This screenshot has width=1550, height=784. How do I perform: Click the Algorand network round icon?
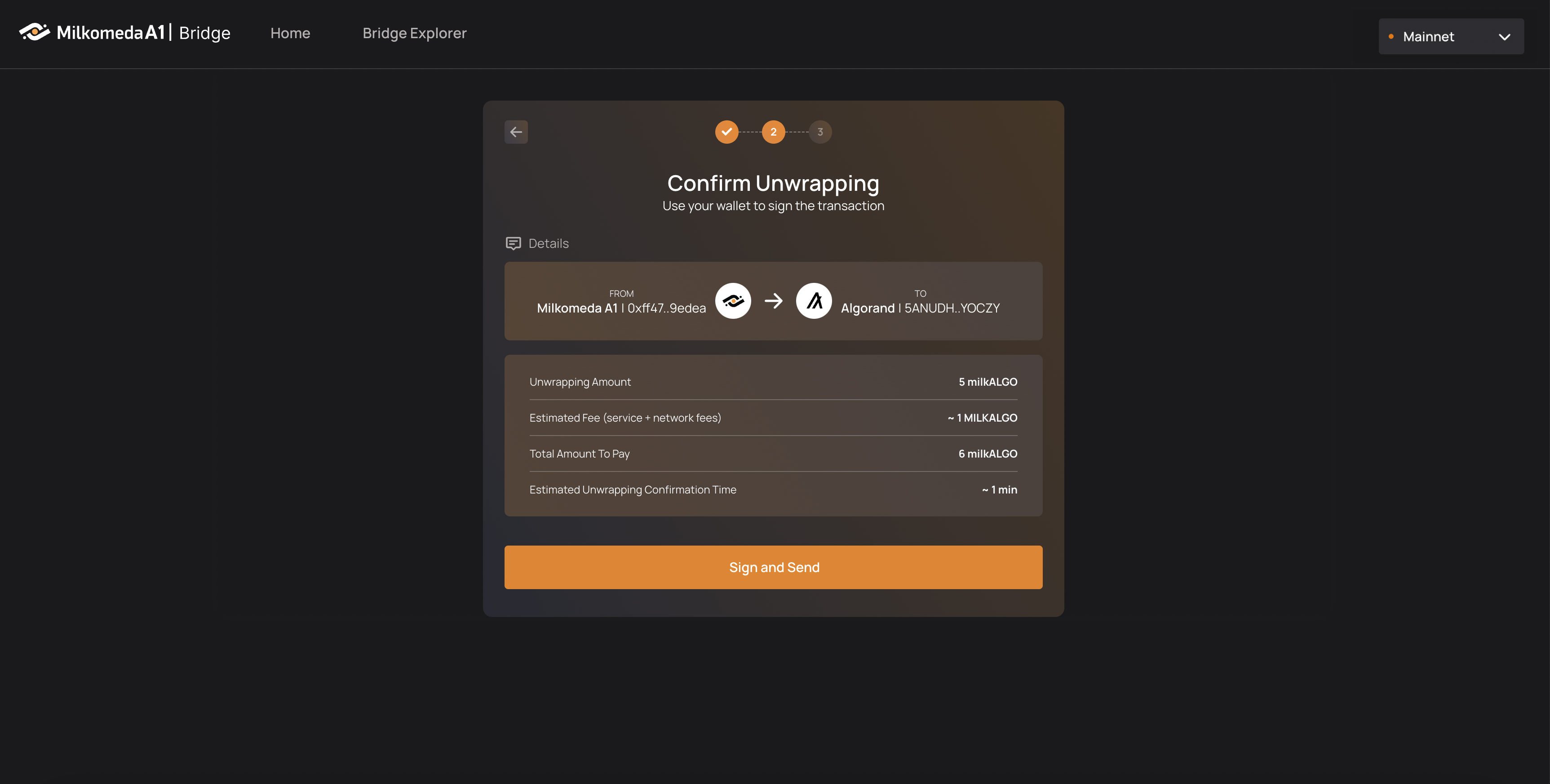coord(814,300)
